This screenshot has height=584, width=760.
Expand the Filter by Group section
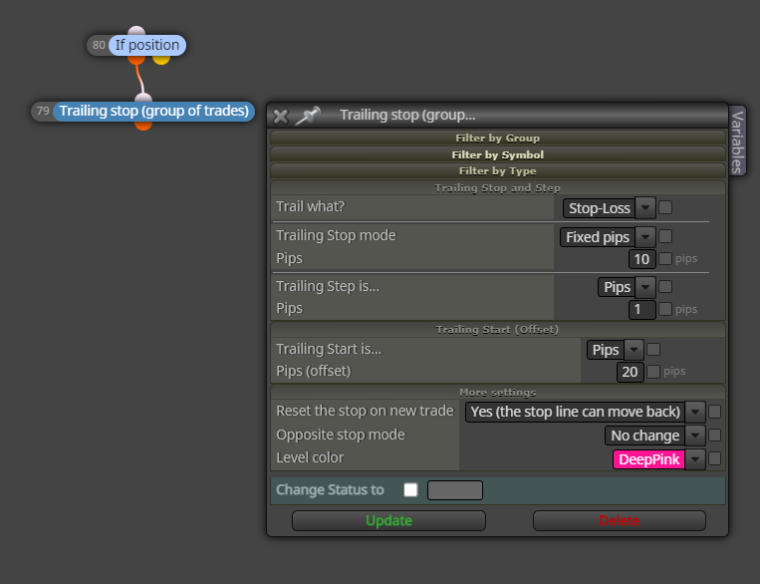point(497,138)
